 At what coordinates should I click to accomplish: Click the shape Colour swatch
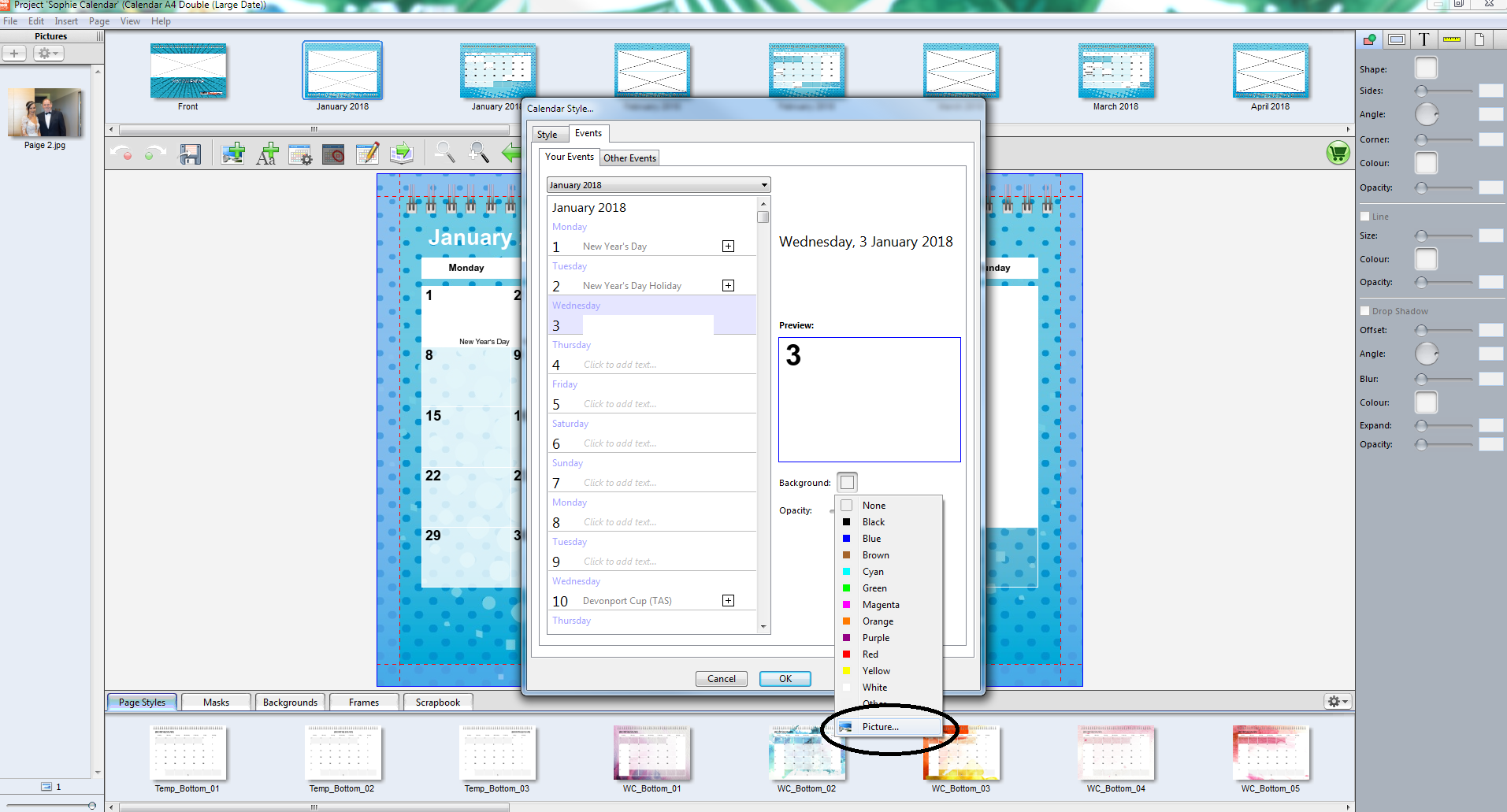(1426, 163)
